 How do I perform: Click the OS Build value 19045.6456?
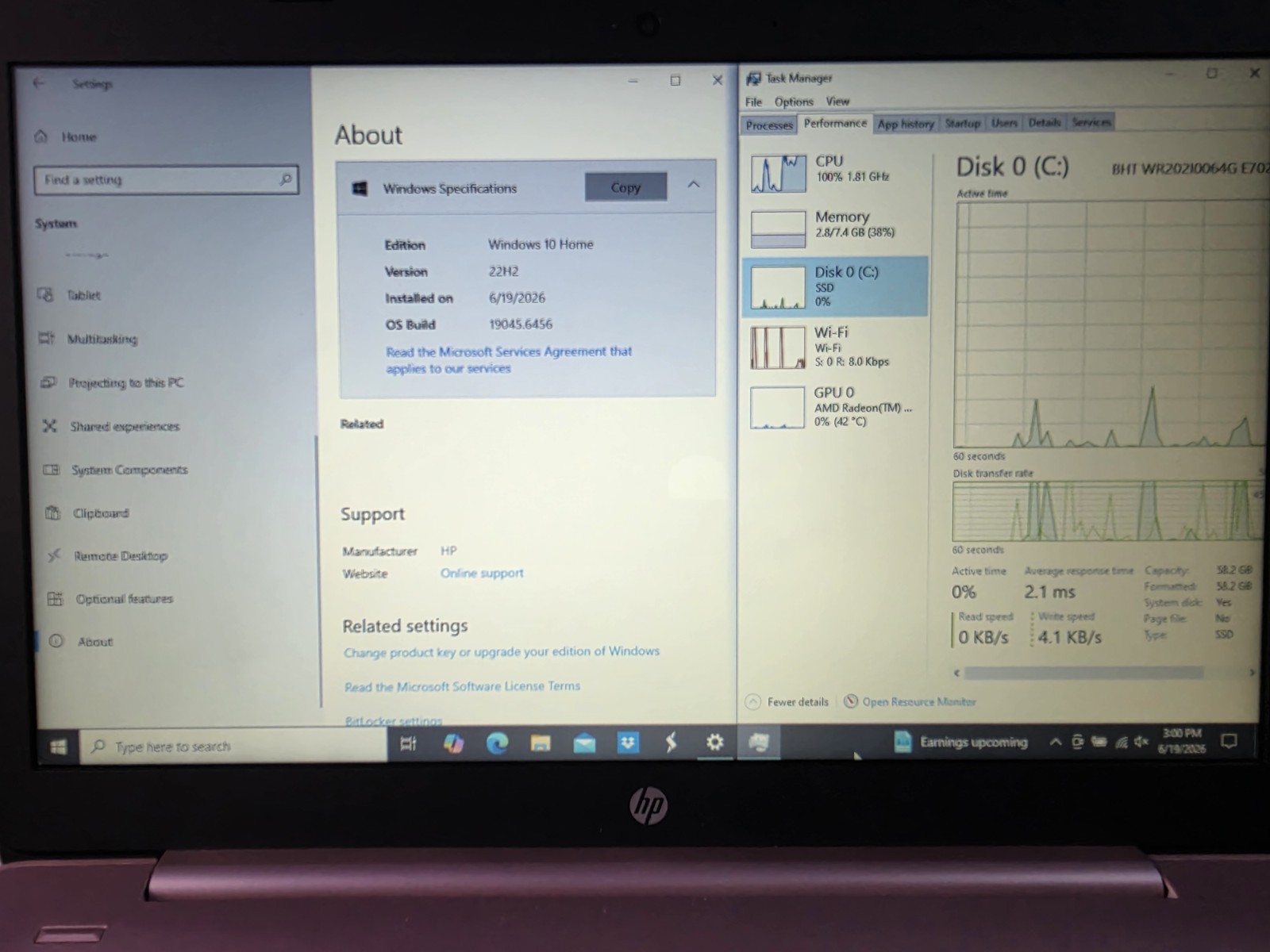[x=521, y=324]
